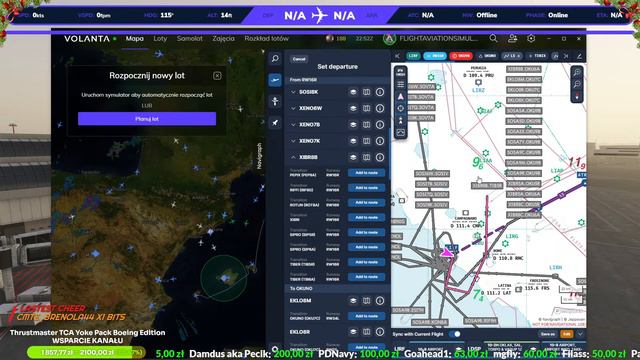
Task: Edit route with the pencil icon
Action: pos(579,56)
